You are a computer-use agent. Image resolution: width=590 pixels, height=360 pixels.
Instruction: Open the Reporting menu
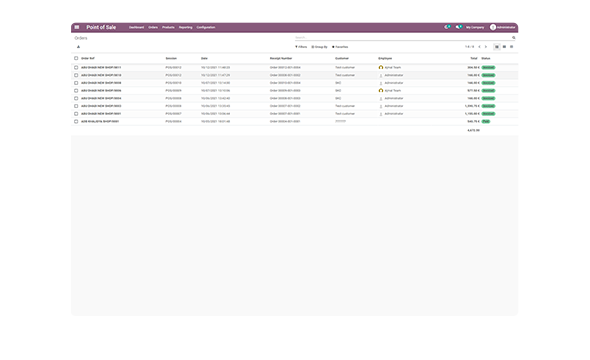coord(186,27)
